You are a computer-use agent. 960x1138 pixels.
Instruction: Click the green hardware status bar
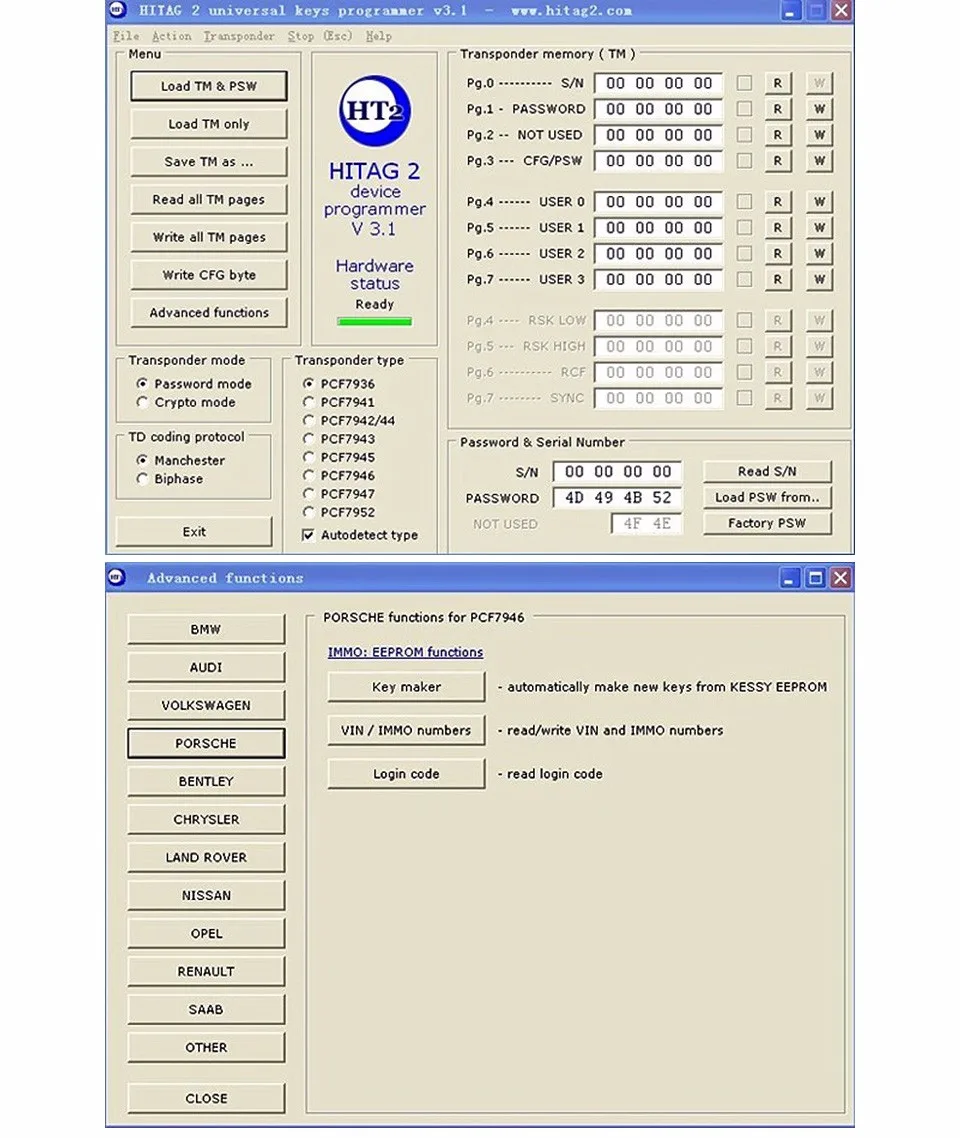coord(374,321)
